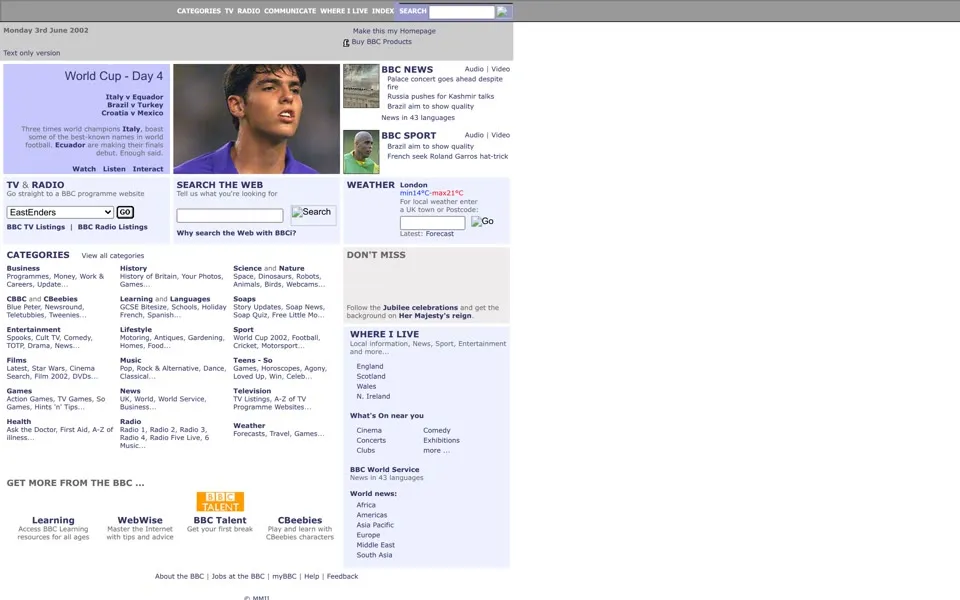Open the BBC News thumbnail image

361,86
